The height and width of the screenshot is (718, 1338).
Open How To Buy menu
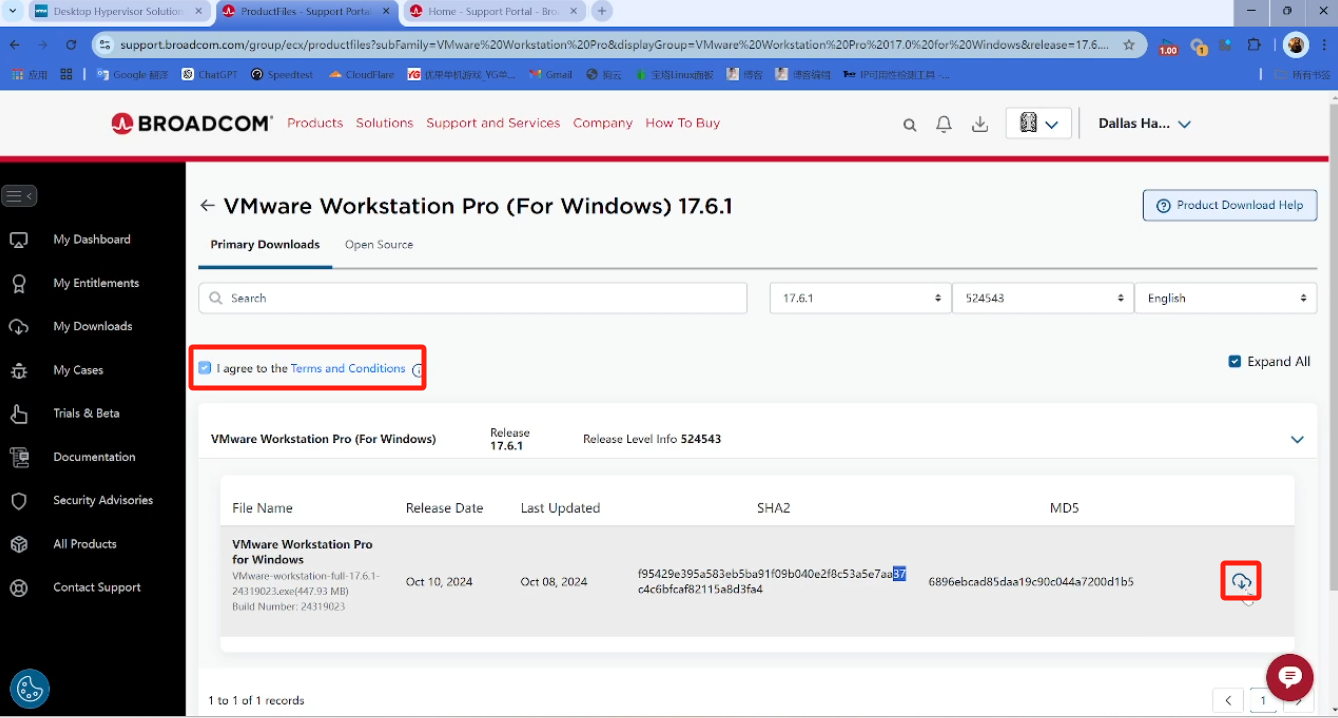coord(683,123)
